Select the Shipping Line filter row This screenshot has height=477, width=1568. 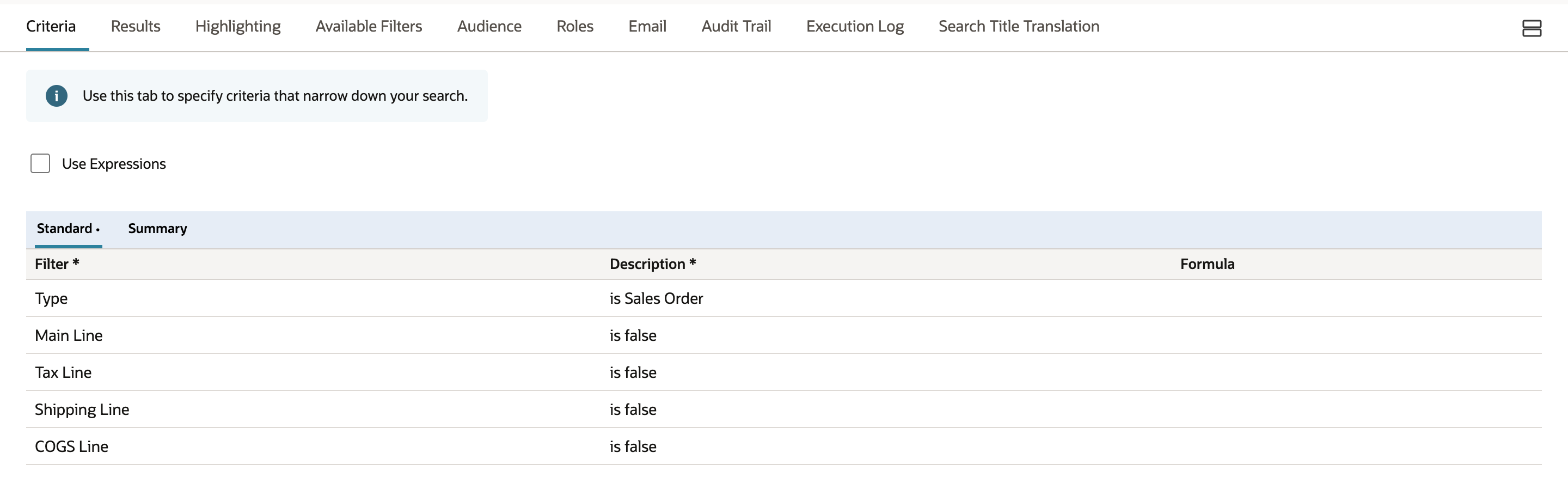(x=784, y=409)
